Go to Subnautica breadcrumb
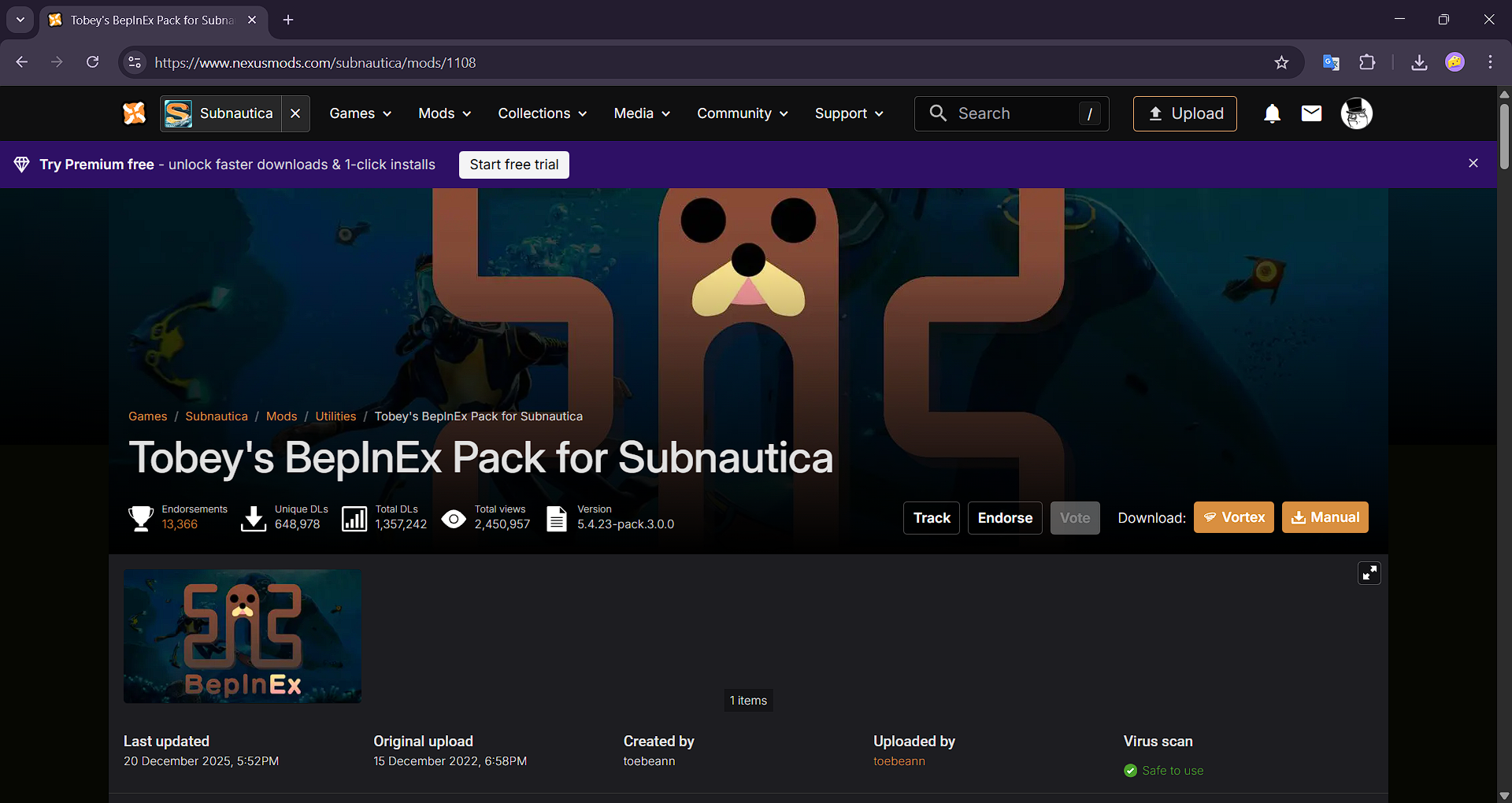This screenshot has height=803, width=1512. pyautogui.click(x=217, y=416)
